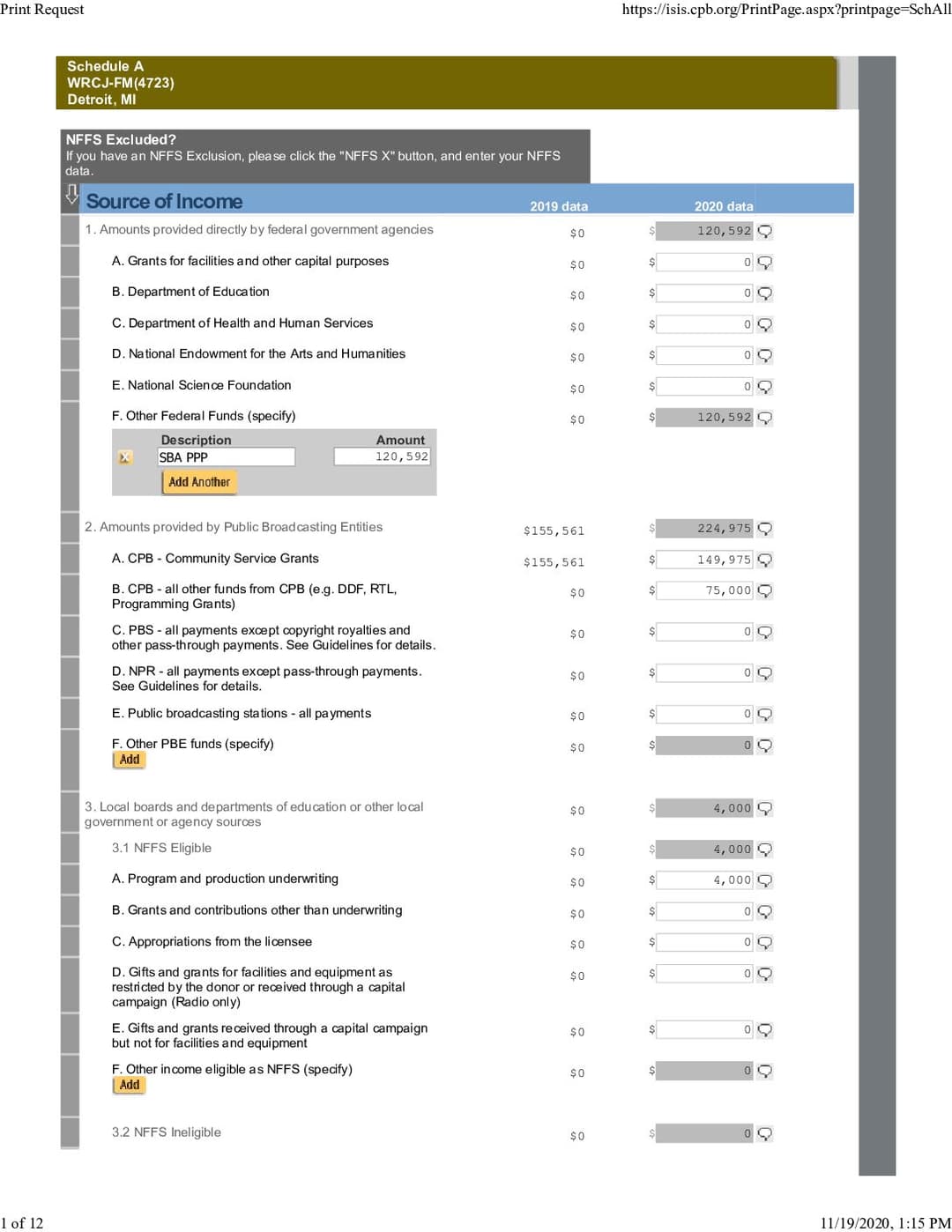Click the gray vertical scrollbar on the right
This screenshot has height=1232, width=952.
[876, 615]
